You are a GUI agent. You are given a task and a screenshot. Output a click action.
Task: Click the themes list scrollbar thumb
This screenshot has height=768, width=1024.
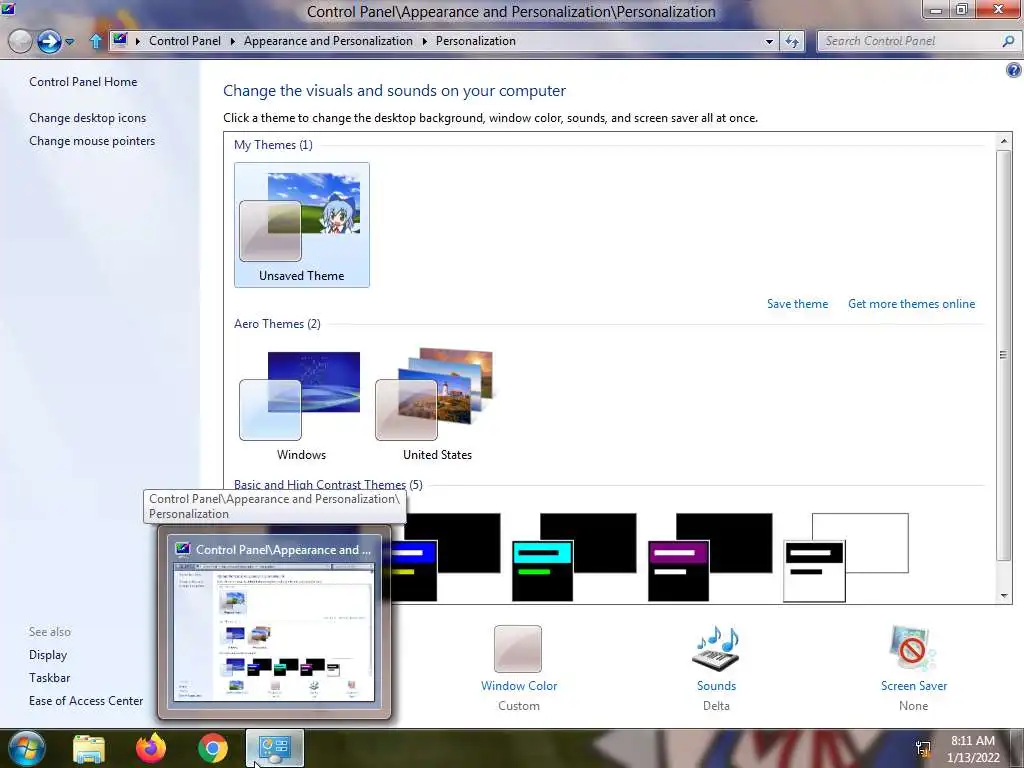click(x=1004, y=355)
